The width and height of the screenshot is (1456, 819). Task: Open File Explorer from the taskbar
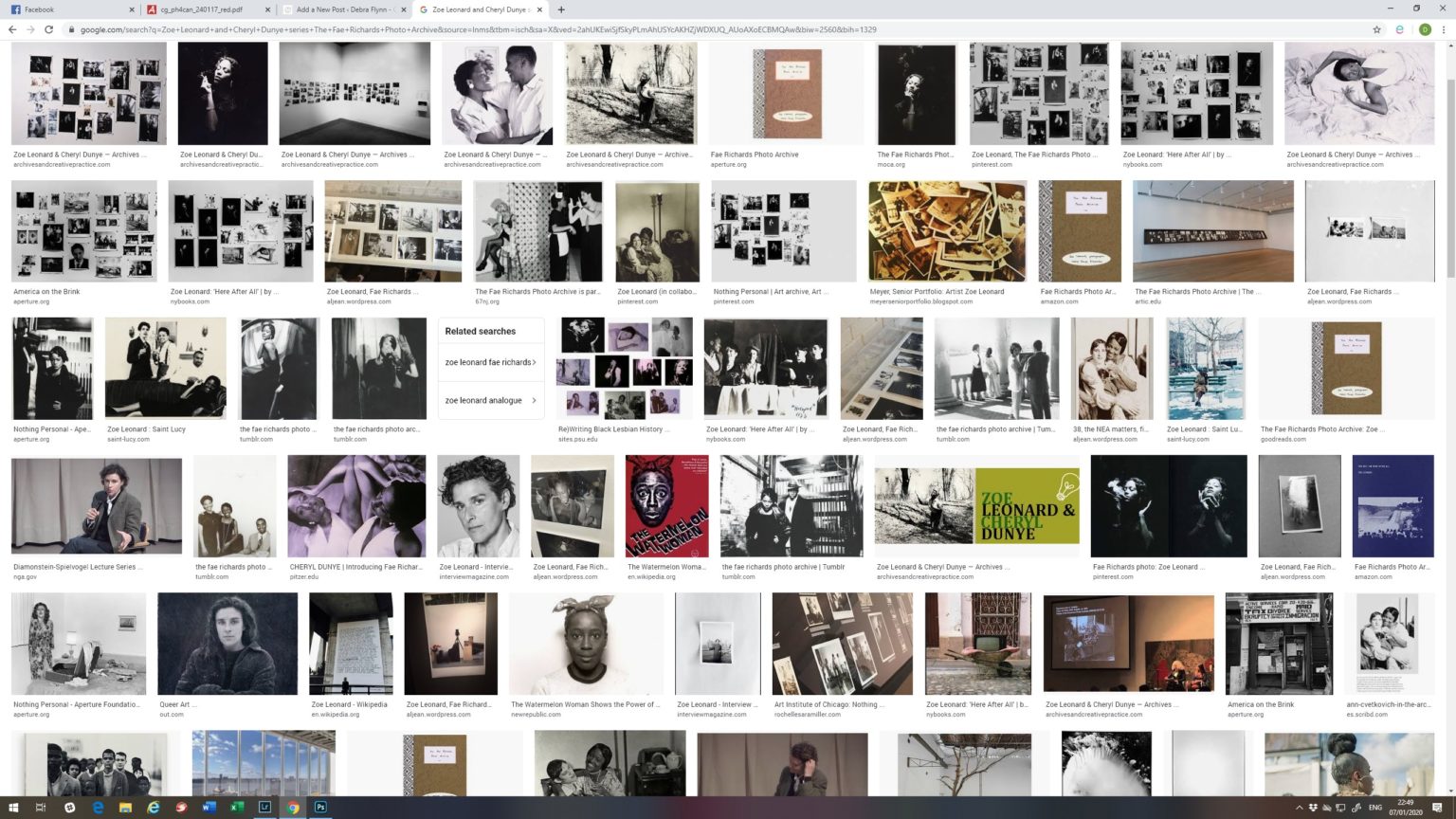124,808
